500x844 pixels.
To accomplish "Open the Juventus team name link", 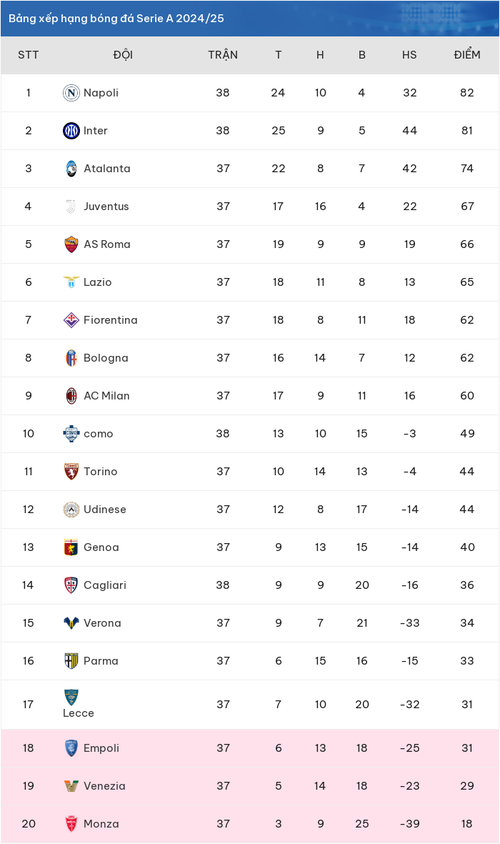I will 106,206.
